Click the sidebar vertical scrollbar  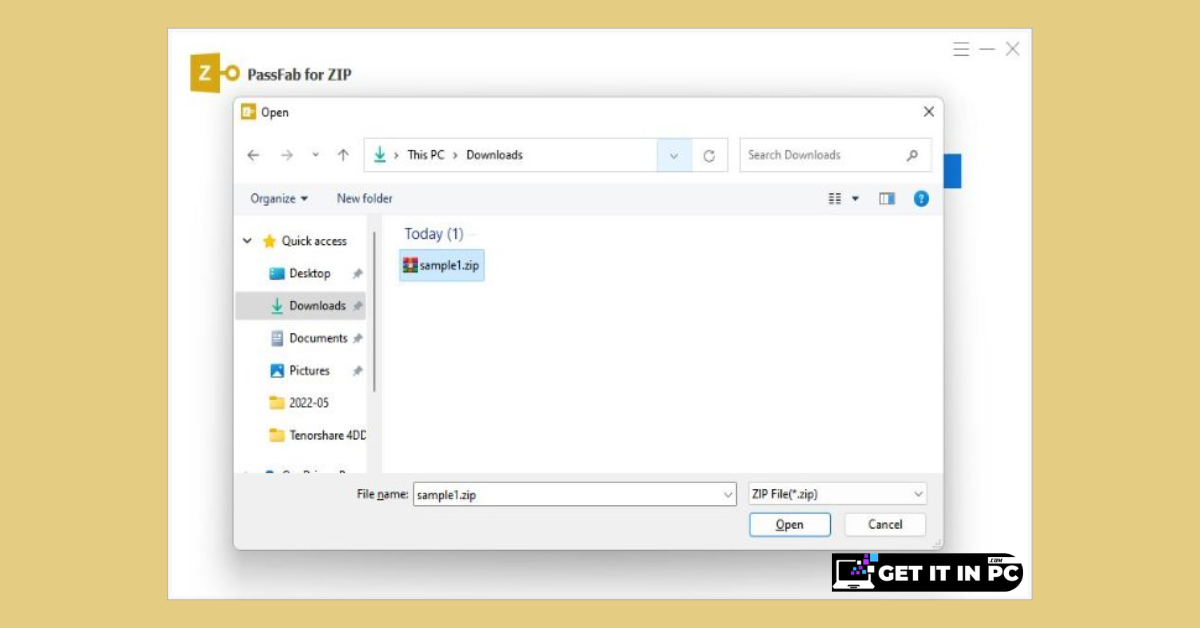click(x=375, y=312)
